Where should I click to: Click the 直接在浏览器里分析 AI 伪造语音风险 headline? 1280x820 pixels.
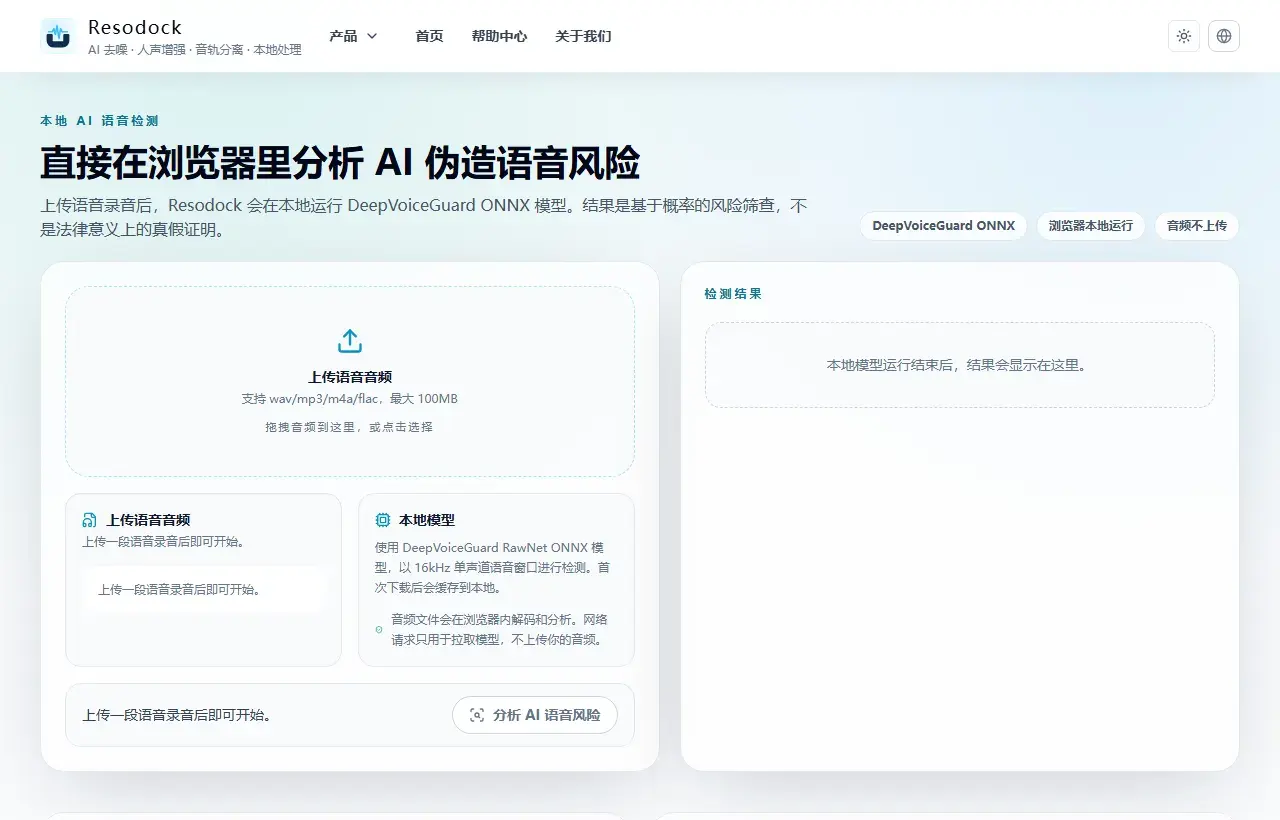point(340,162)
